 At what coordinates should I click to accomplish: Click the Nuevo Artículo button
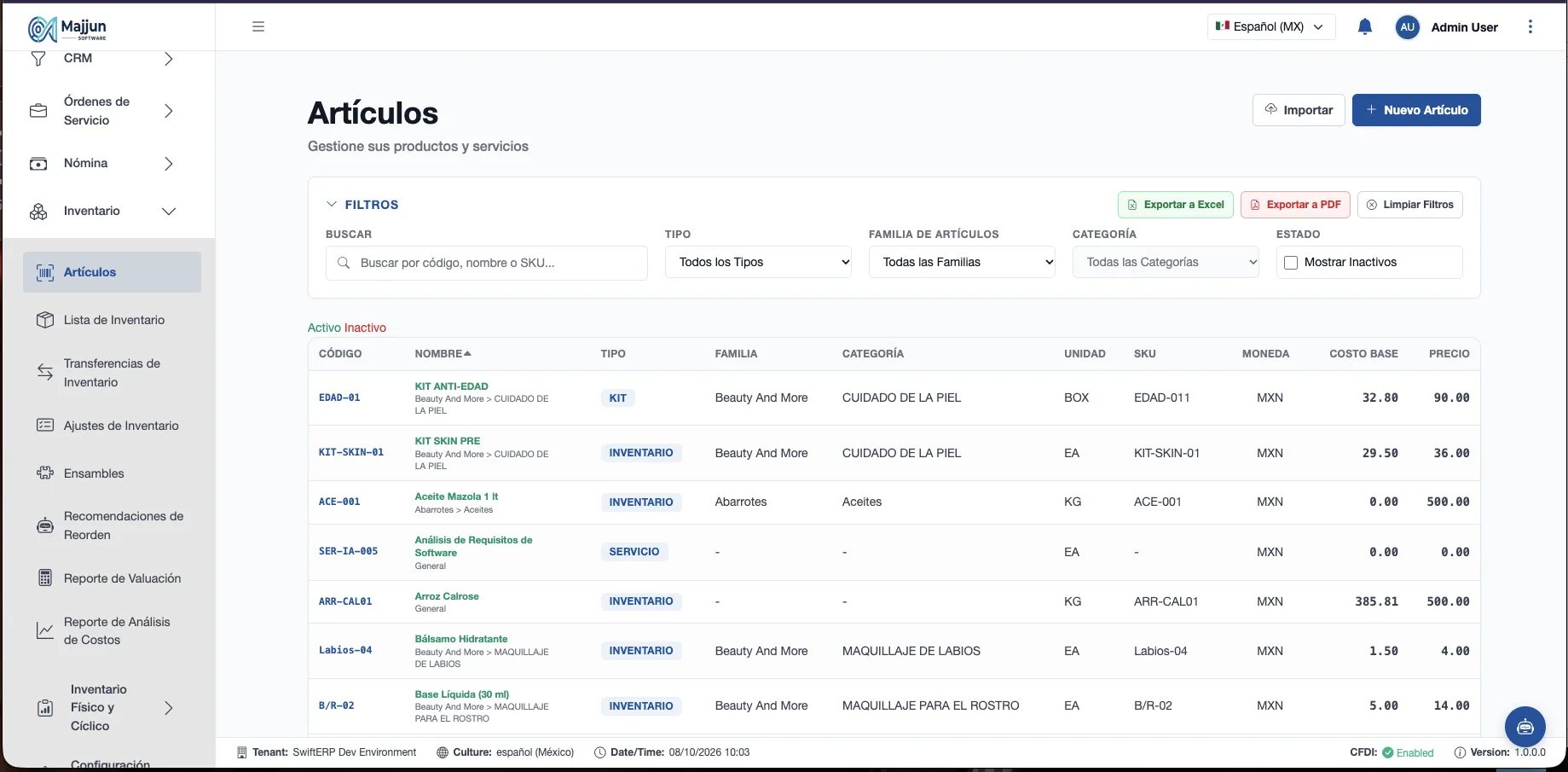point(1416,110)
